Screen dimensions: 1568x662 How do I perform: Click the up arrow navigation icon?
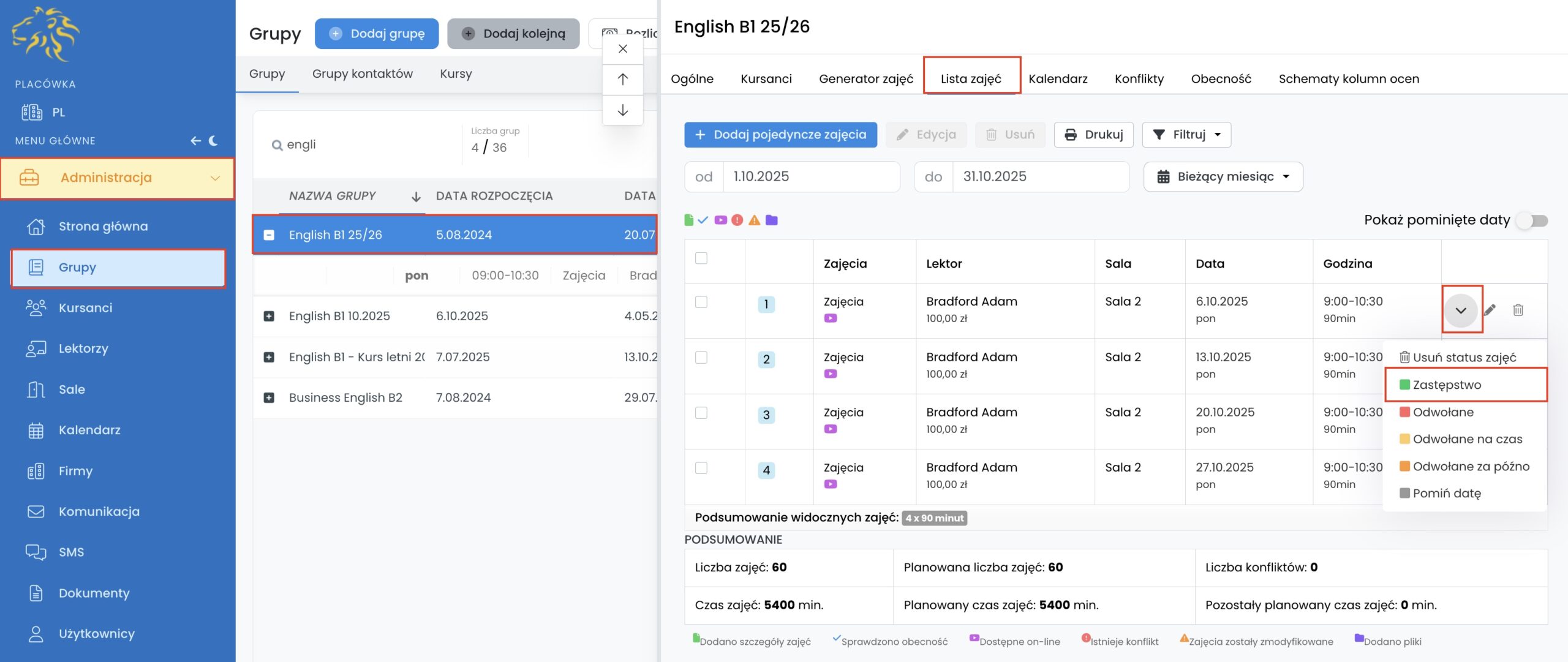[622, 79]
